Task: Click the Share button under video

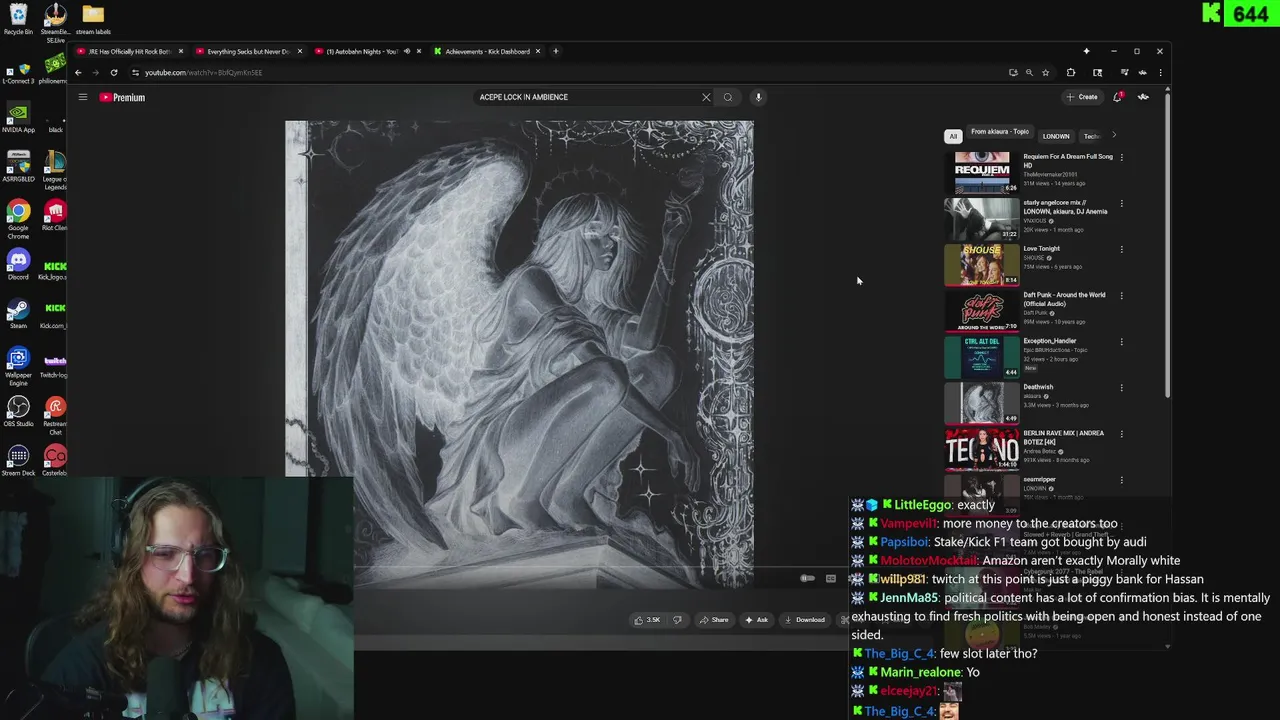Action: point(714,620)
